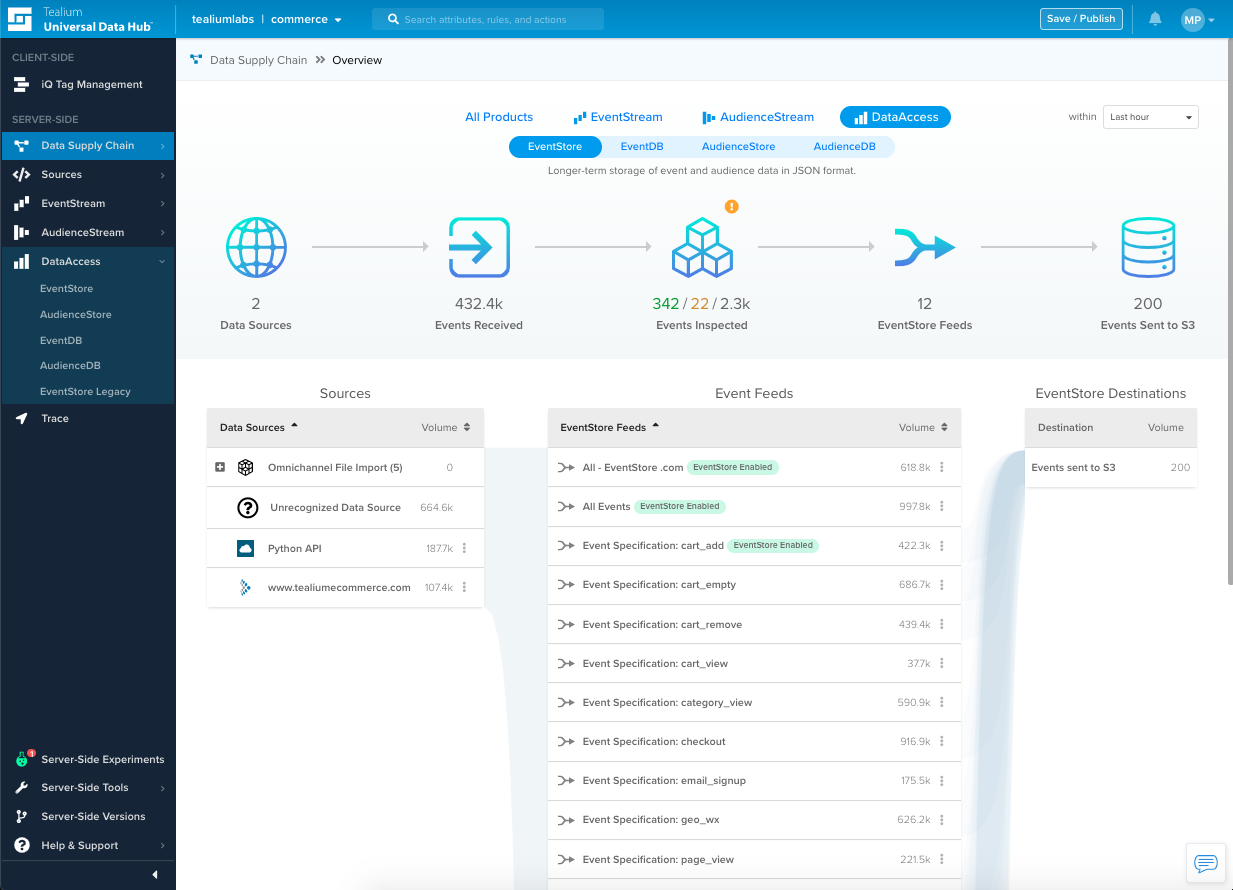Expand the Omnichannel File Import row

coord(220,467)
